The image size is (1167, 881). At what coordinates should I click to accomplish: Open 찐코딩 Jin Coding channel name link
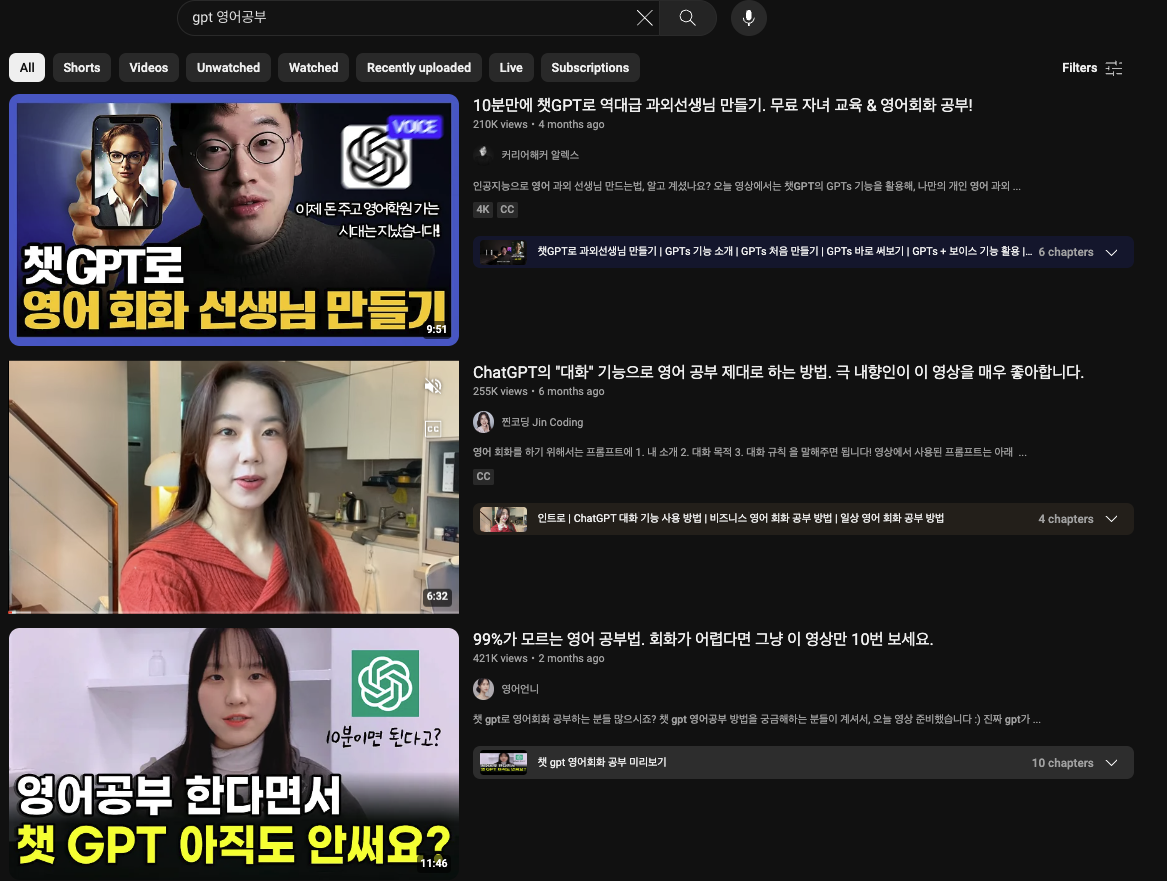(542, 422)
